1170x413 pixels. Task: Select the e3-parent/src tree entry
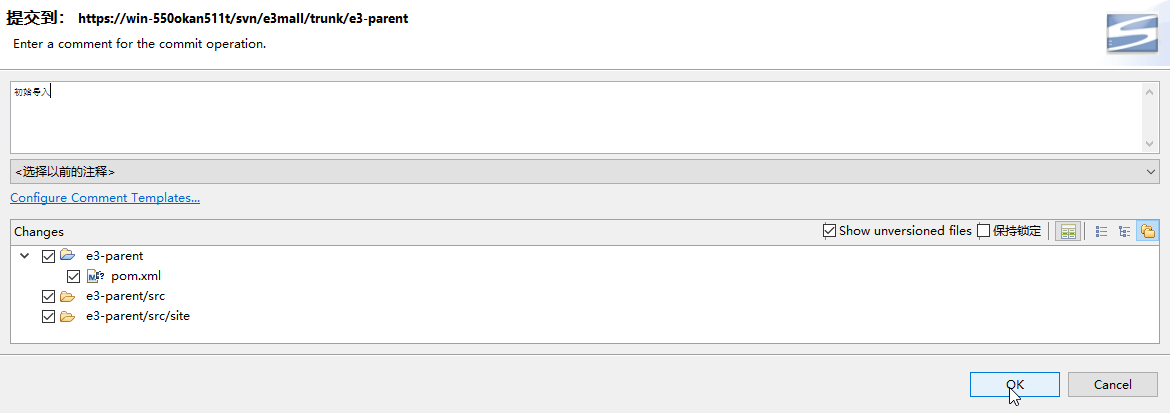[x=125, y=296]
